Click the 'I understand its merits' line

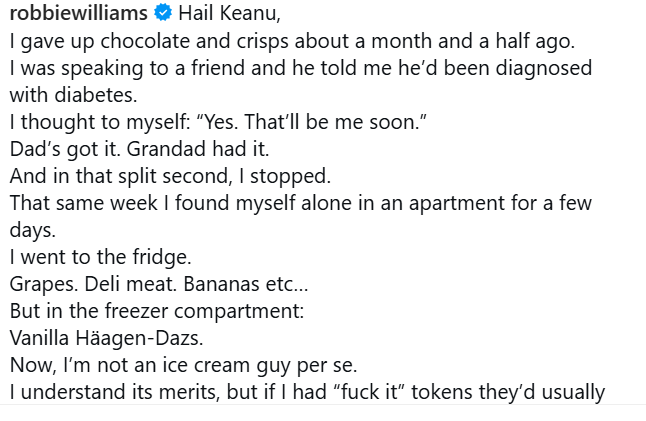click(x=307, y=392)
